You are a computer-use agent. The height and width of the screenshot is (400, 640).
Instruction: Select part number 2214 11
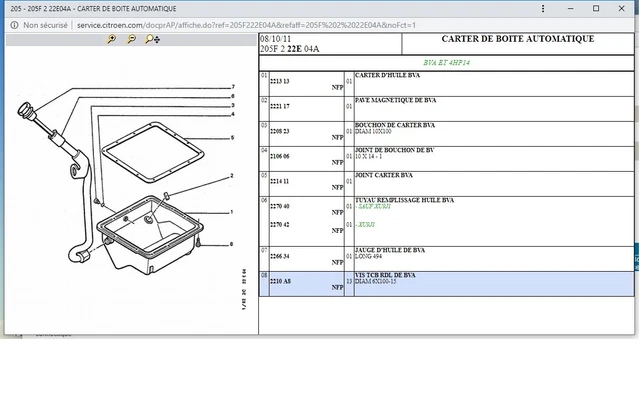click(280, 181)
